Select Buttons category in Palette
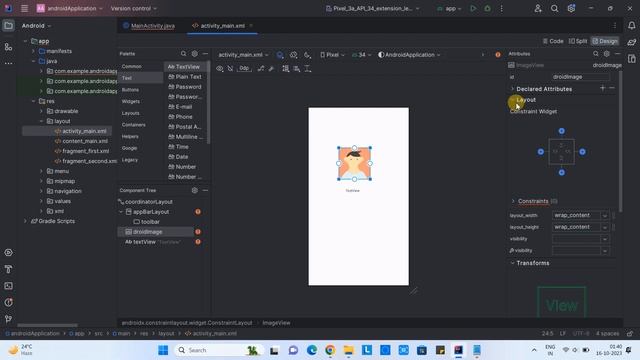 [x=130, y=90]
